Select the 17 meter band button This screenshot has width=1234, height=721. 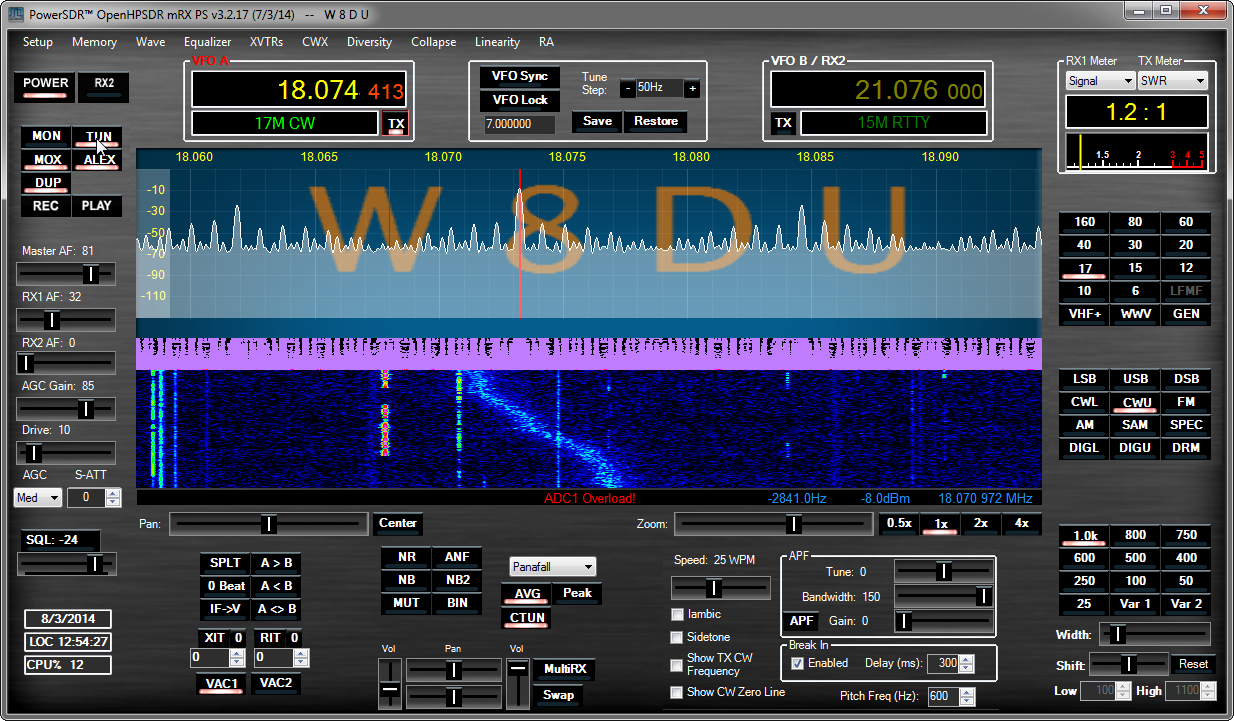[1084, 269]
